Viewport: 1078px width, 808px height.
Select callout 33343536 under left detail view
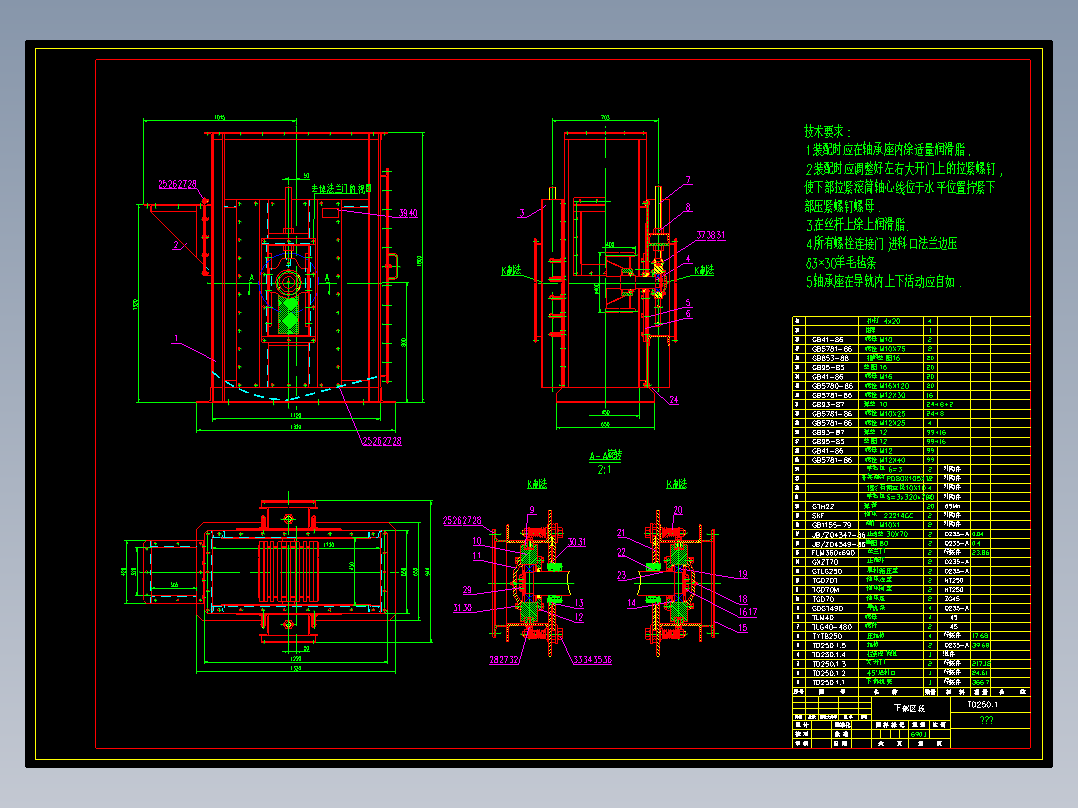(592, 659)
